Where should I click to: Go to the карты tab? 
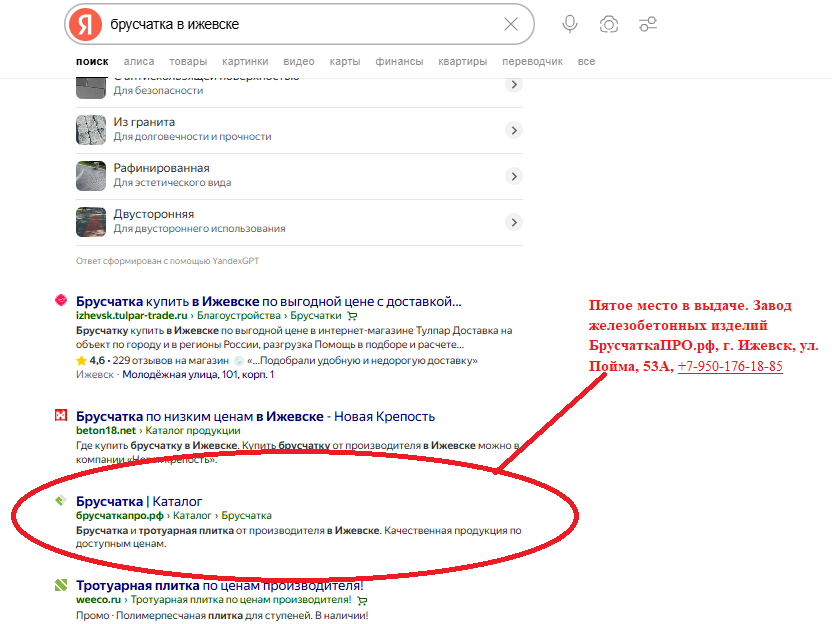(345, 62)
